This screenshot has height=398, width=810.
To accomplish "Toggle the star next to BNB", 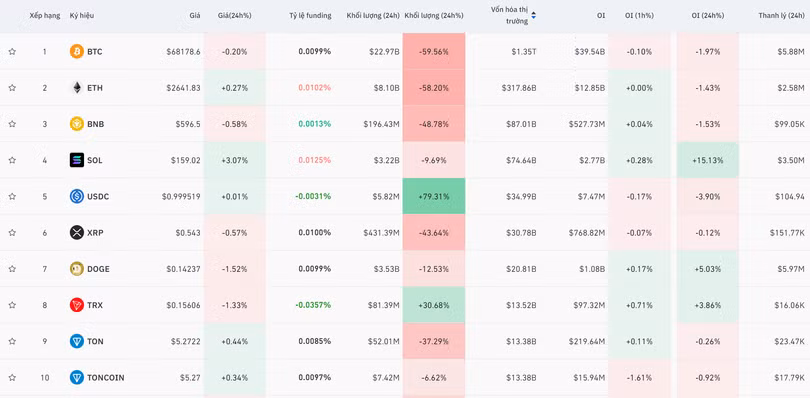I will coord(12,124).
